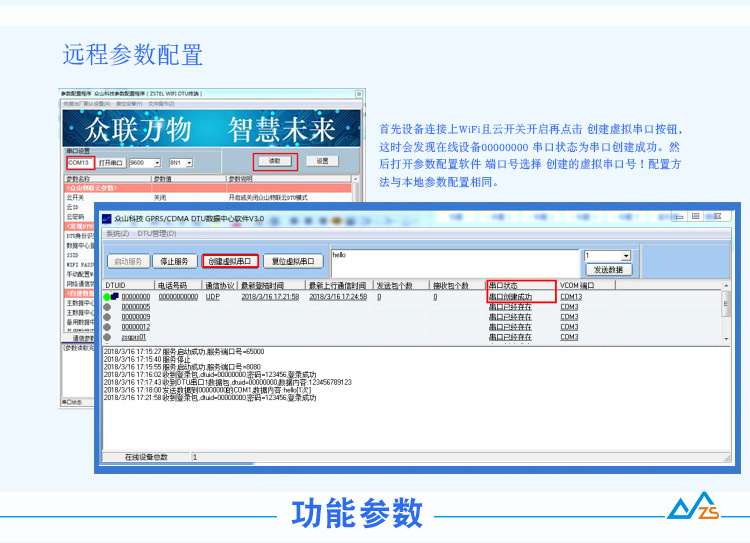Screen dimensions: 750x543
Task: Minimize the DTU data center window
Action: tap(679, 217)
